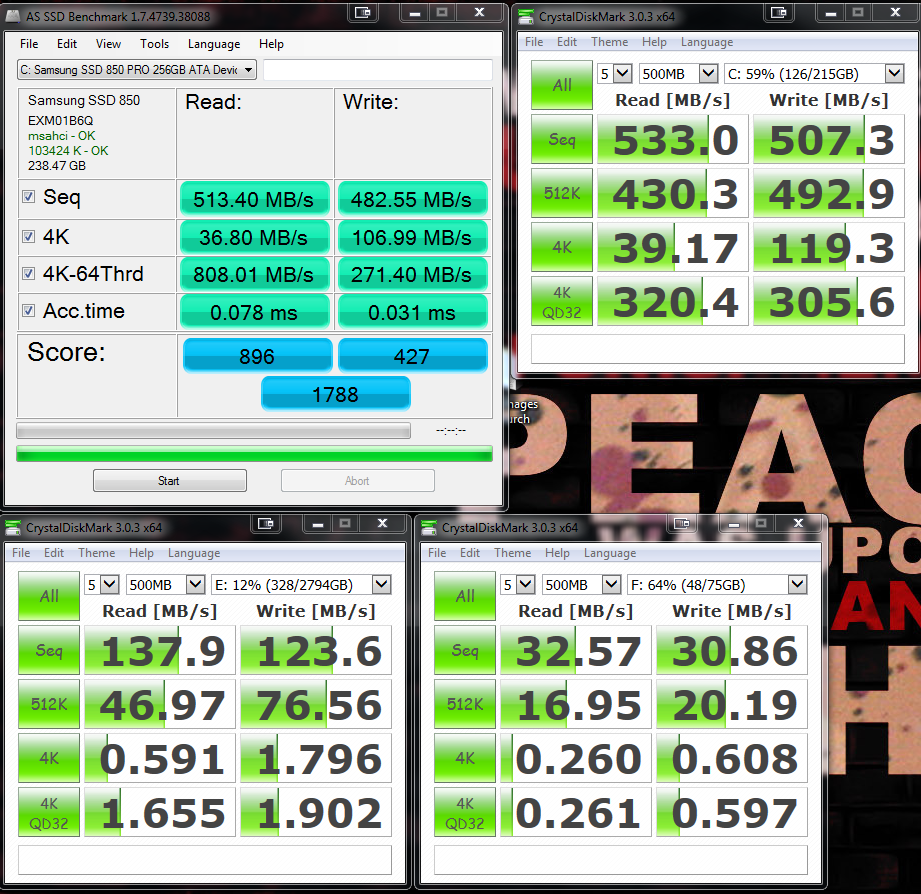The width and height of the screenshot is (921, 894).
Task: Disable the Acc.time test checkbox
Action: click(28, 311)
